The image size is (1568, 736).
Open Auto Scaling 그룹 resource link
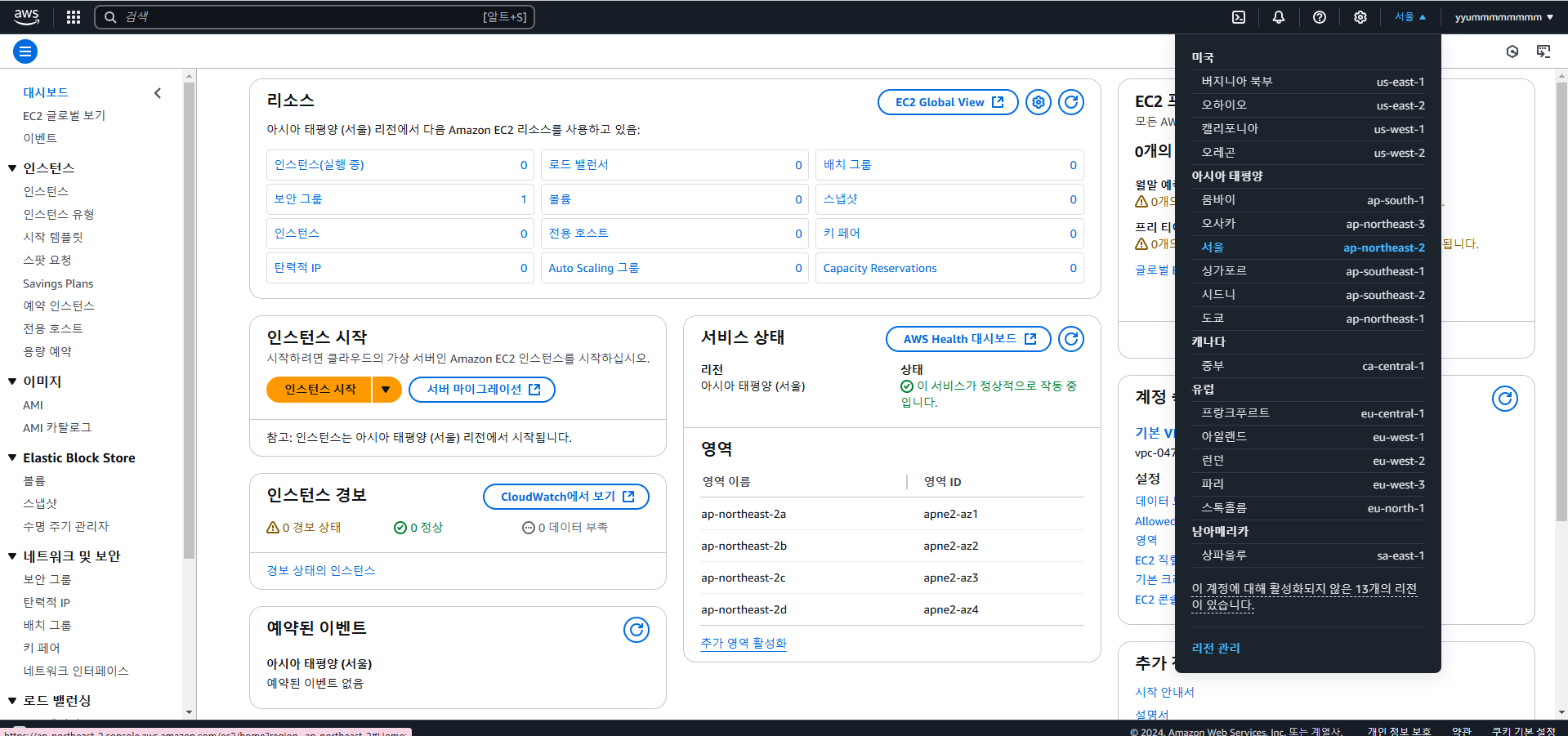(x=594, y=268)
